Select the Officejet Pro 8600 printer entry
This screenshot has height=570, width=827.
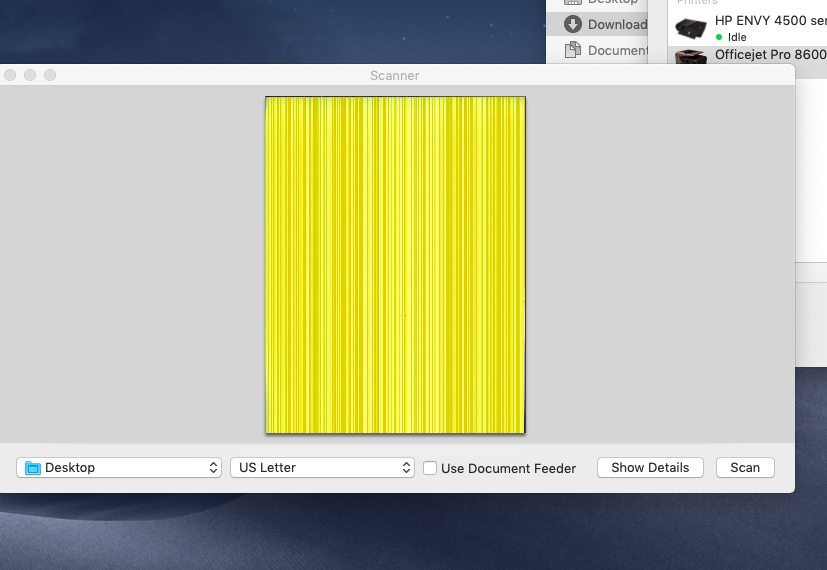[747, 55]
